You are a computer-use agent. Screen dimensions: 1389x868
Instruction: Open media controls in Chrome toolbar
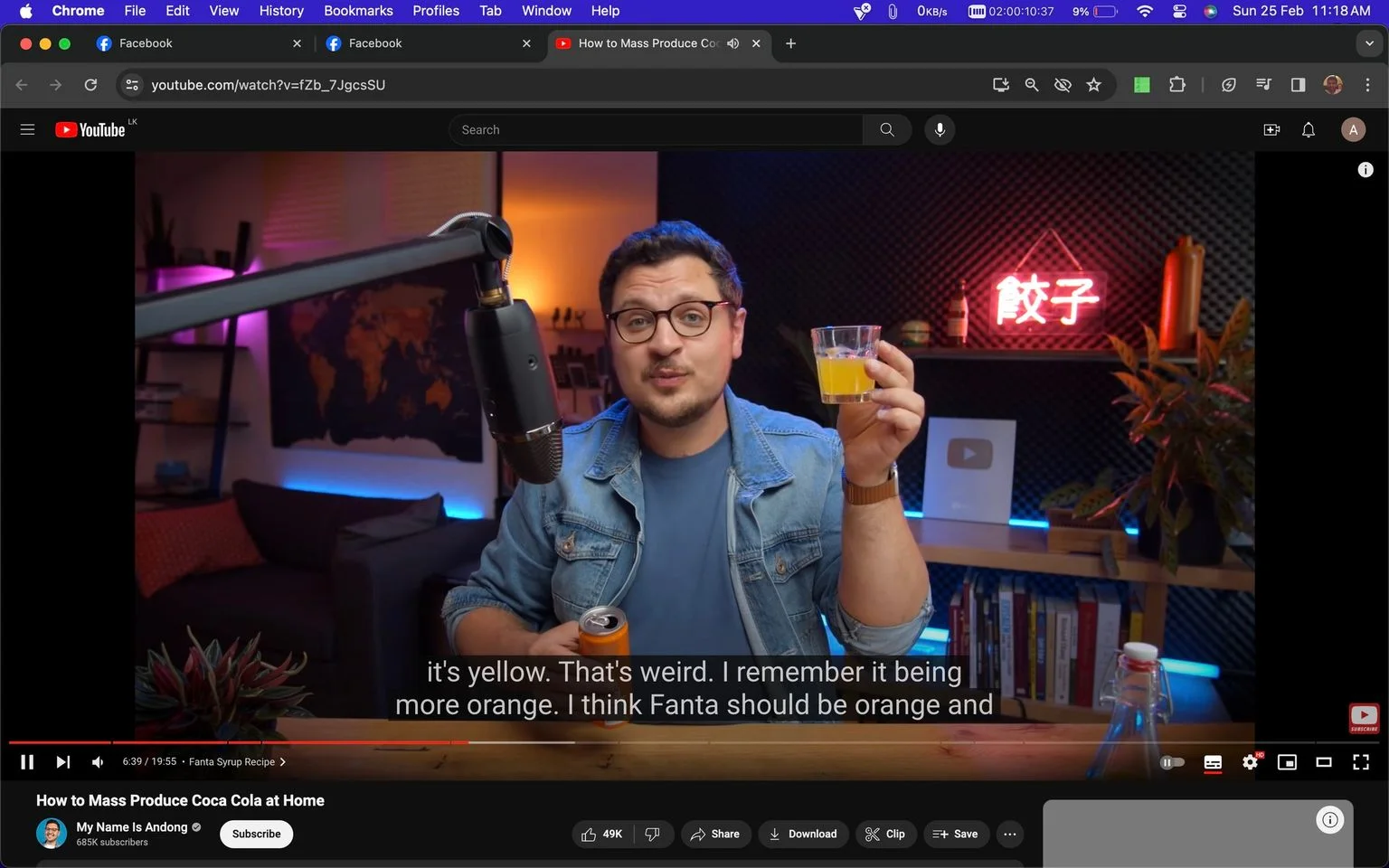[1263, 84]
